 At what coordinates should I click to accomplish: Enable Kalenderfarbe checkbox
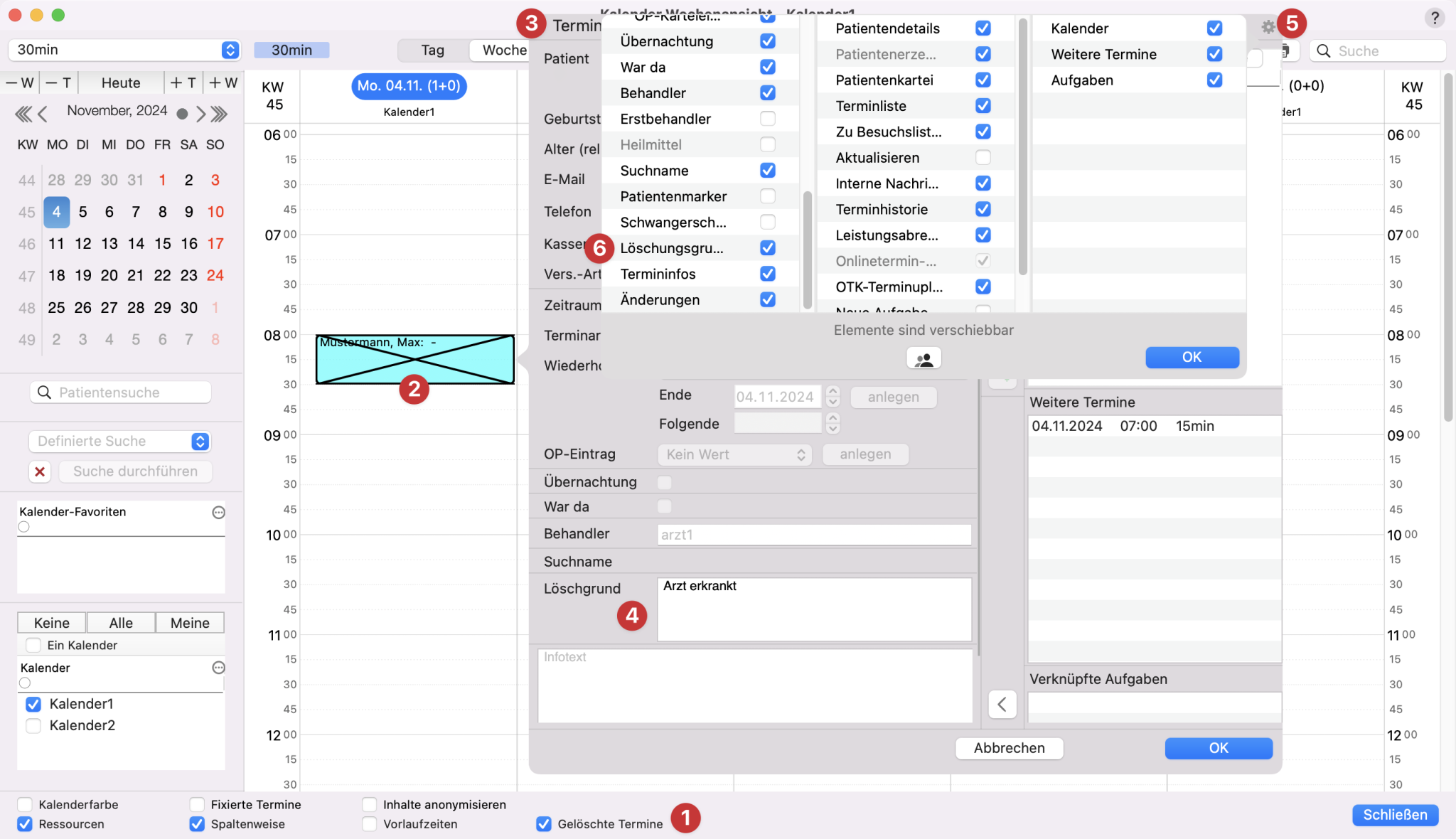tap(25, 804)
